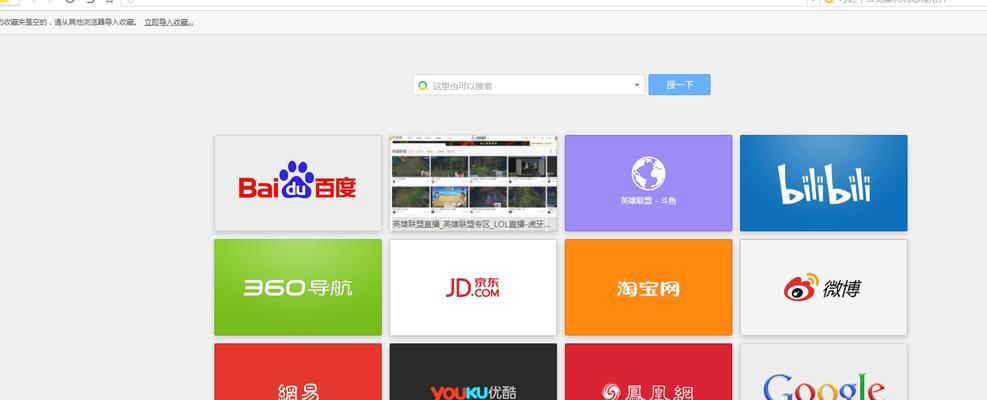The height and width of the screenshot is (400, 987).
Task: Open the 英雄联盟直播 虎牙 thumbnail tile
Action: click(x=473, y=183)
